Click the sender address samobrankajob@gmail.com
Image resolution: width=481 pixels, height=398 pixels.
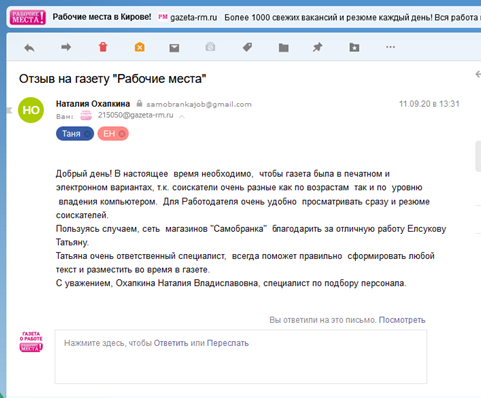click(x=199, y=104)
